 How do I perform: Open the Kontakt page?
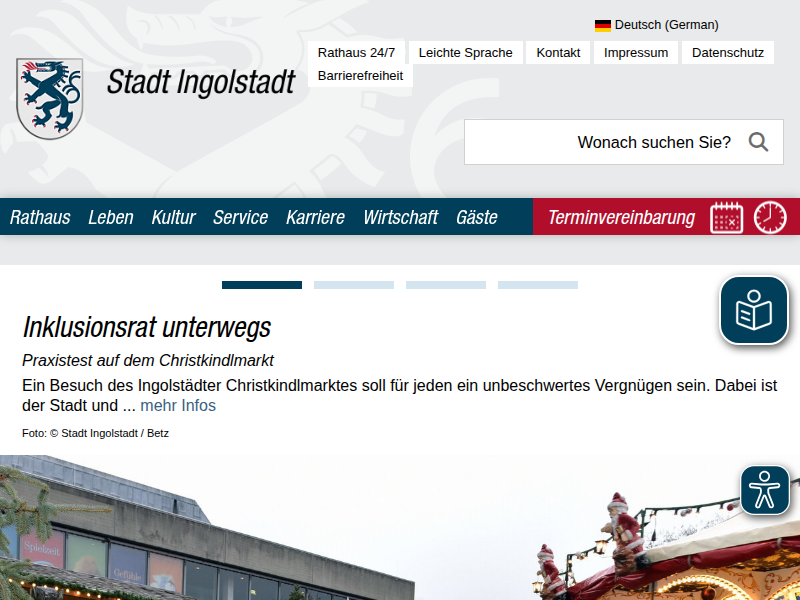[x=558, y=52]
